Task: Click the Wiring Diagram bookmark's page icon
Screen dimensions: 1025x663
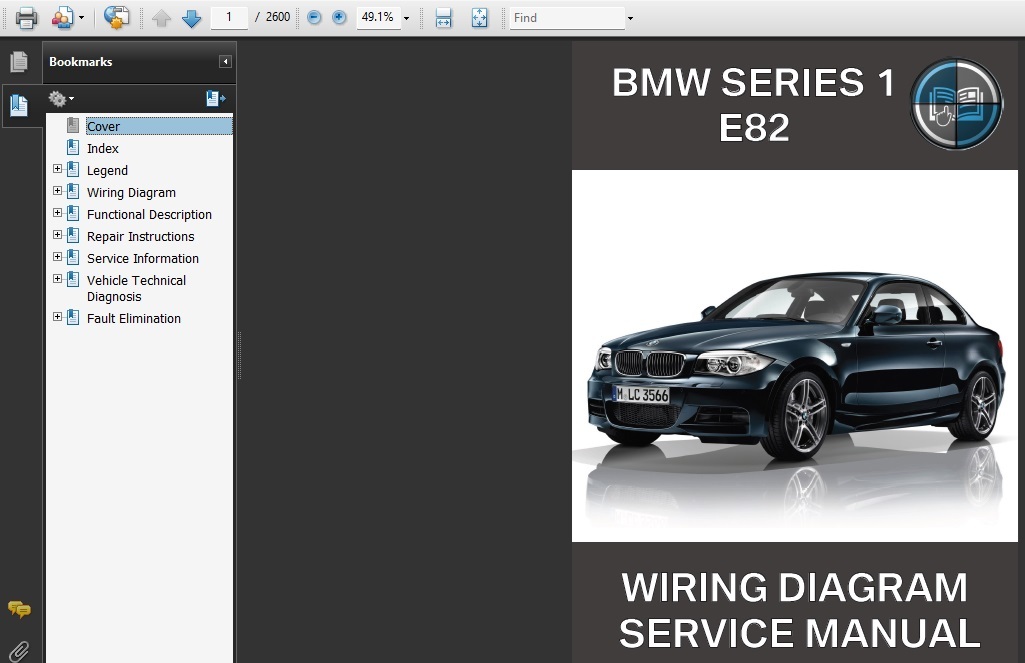Action: (73, 192)
